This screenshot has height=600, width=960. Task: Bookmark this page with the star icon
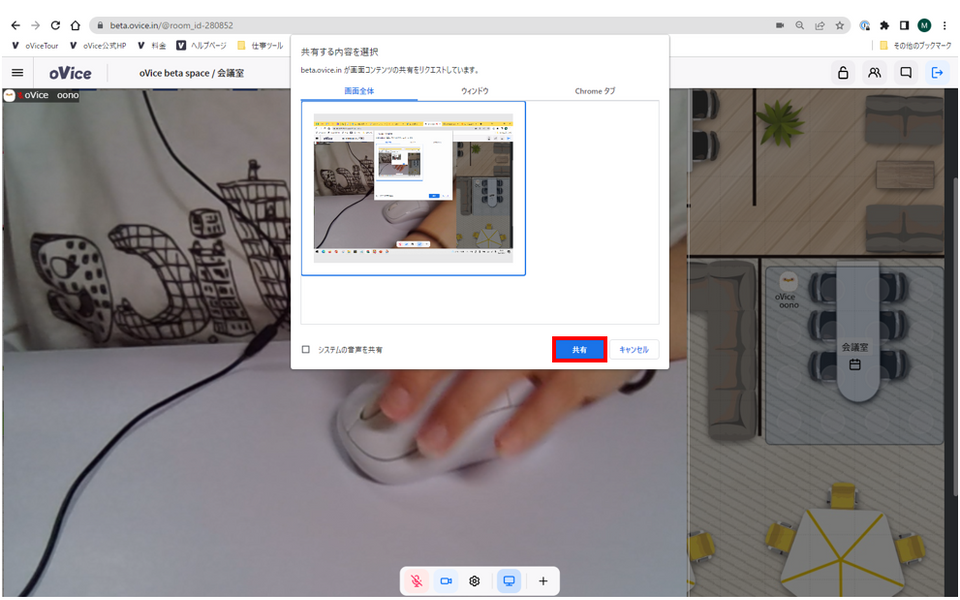839,26
